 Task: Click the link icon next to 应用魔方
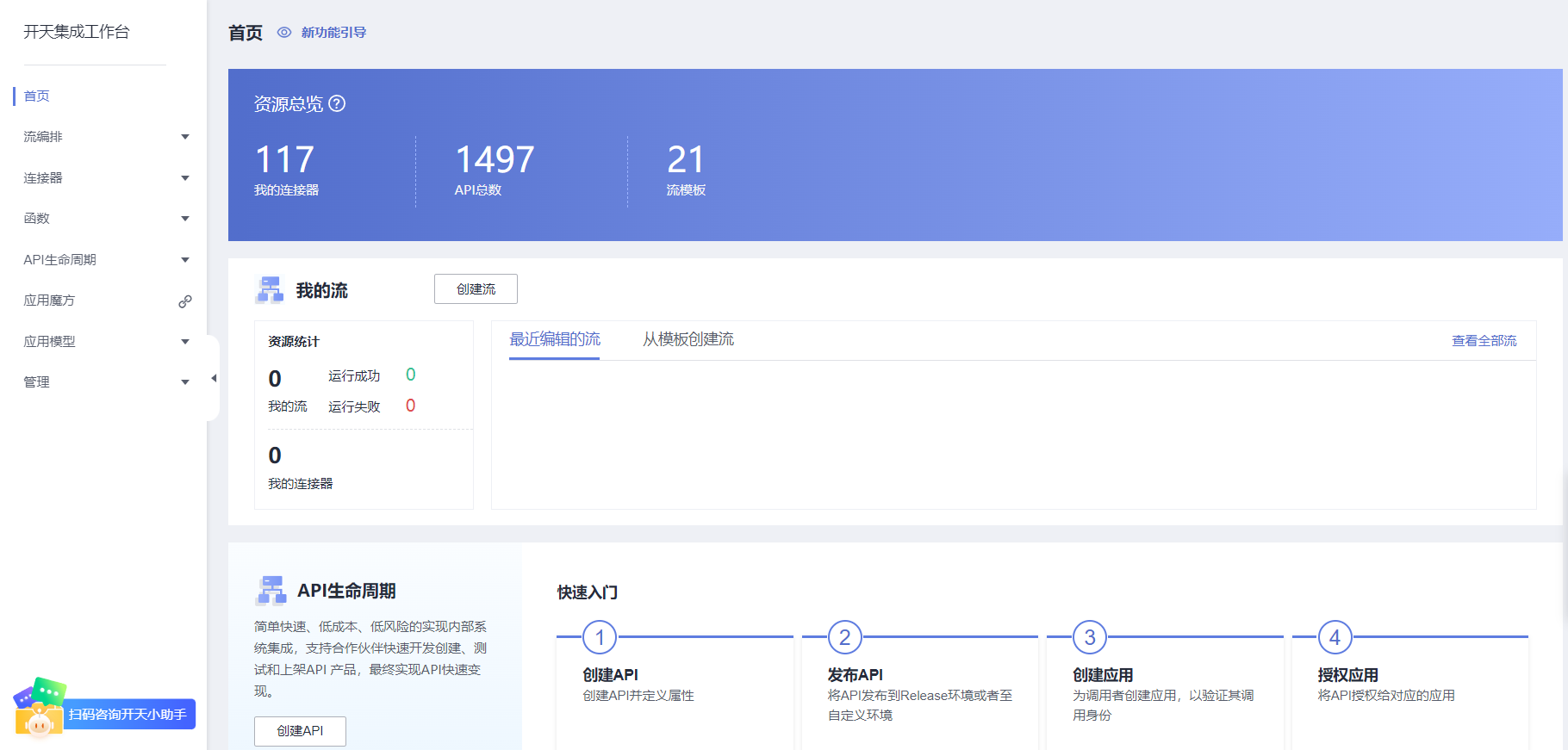pos(185,301)
